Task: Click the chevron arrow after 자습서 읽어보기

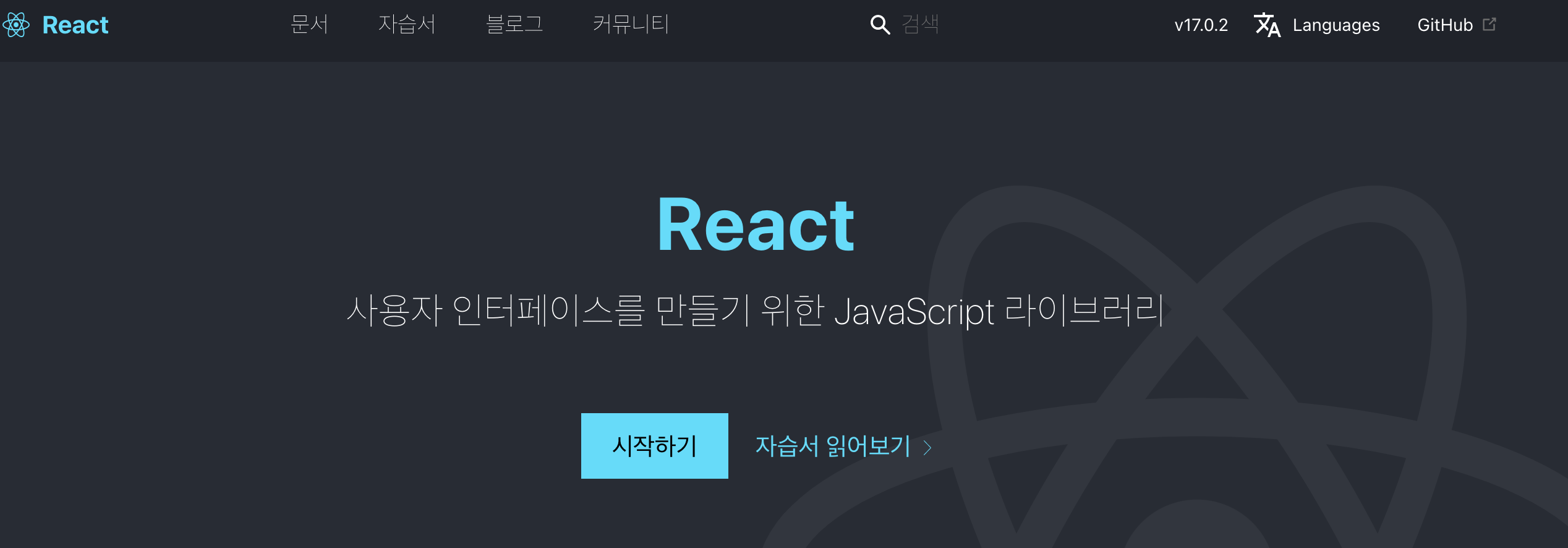Action: [x=927, y=447]
